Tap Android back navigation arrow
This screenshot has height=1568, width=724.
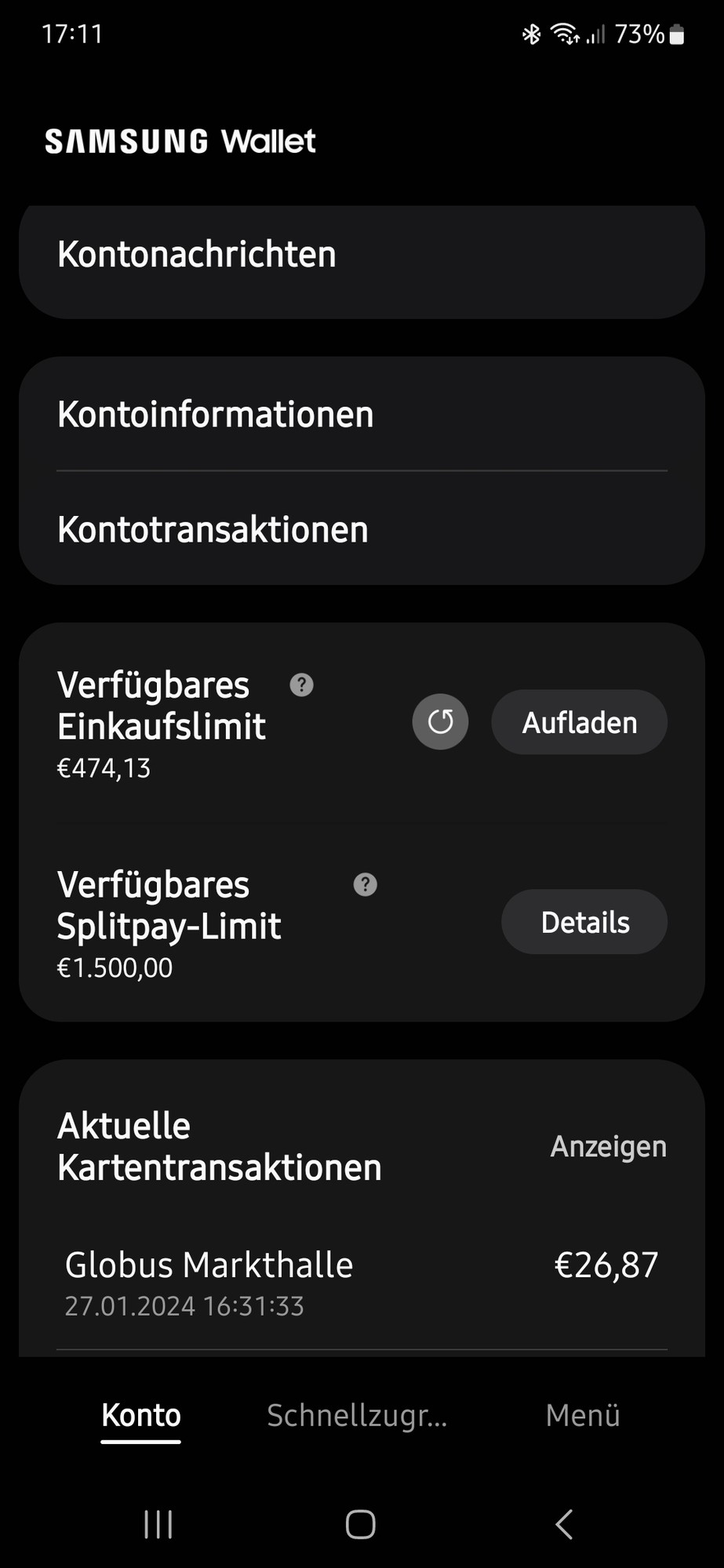(564, 1525)
